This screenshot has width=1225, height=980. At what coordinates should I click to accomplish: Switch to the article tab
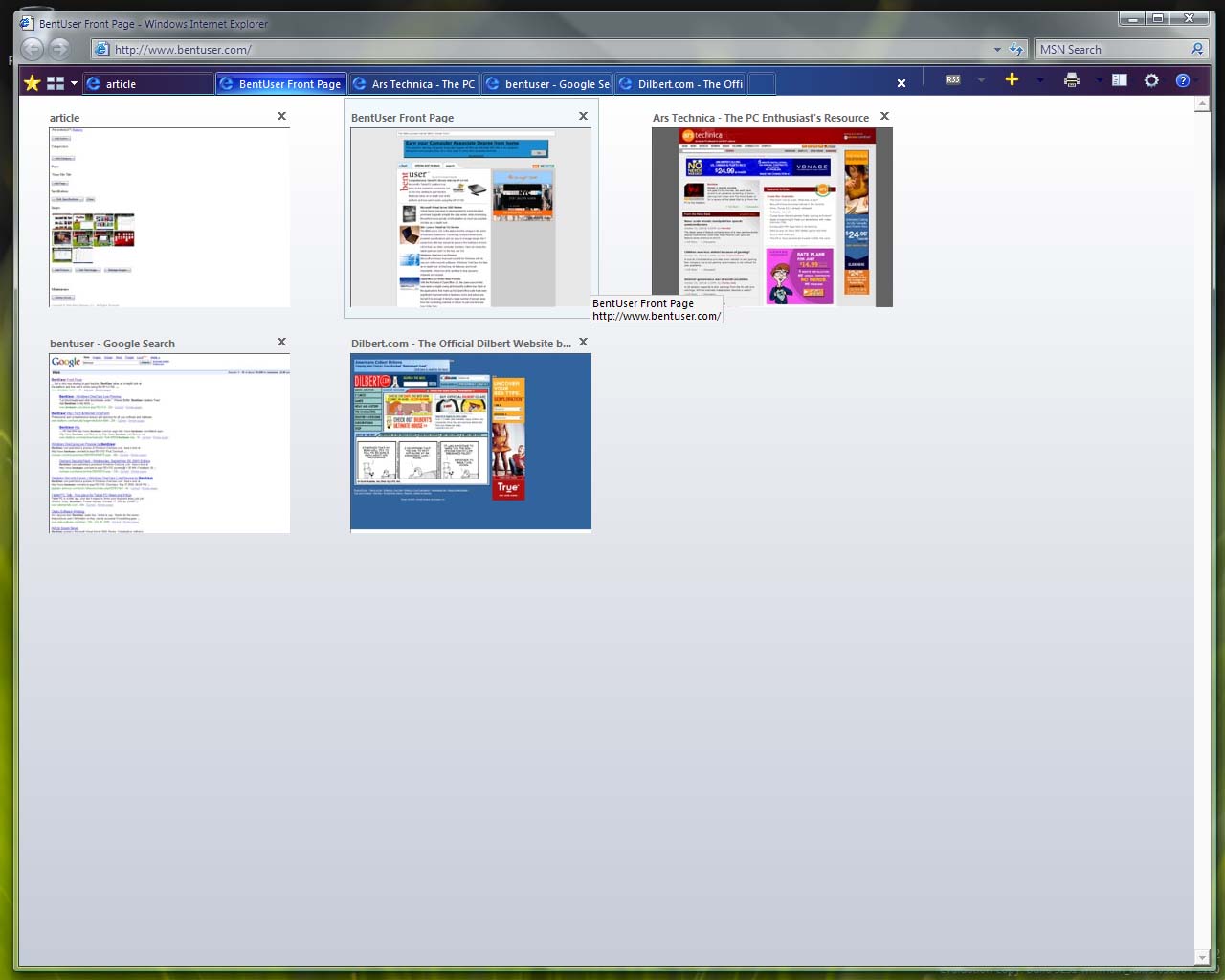click(x=148, y=84)
